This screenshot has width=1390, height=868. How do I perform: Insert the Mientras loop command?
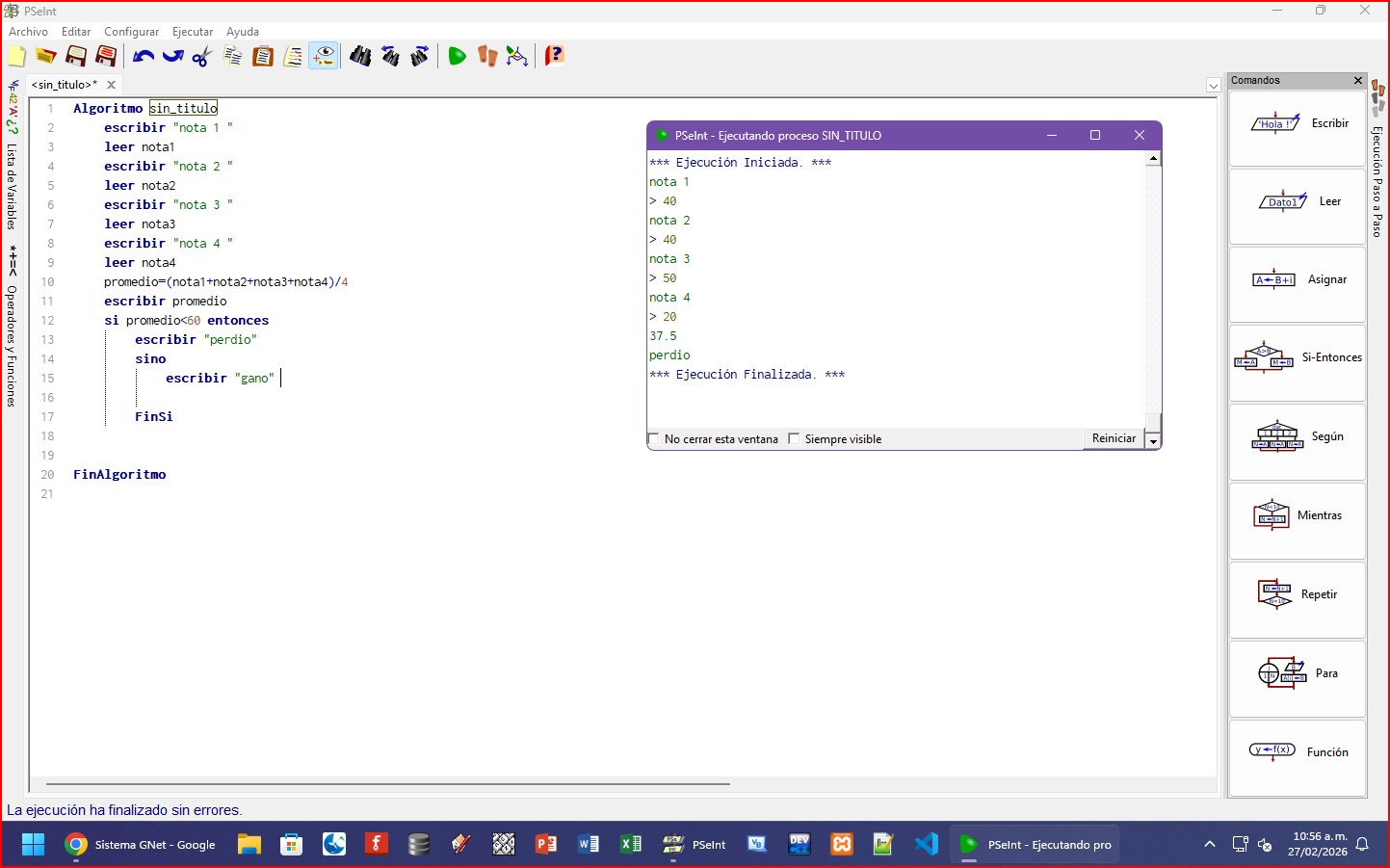(1297, 516)
